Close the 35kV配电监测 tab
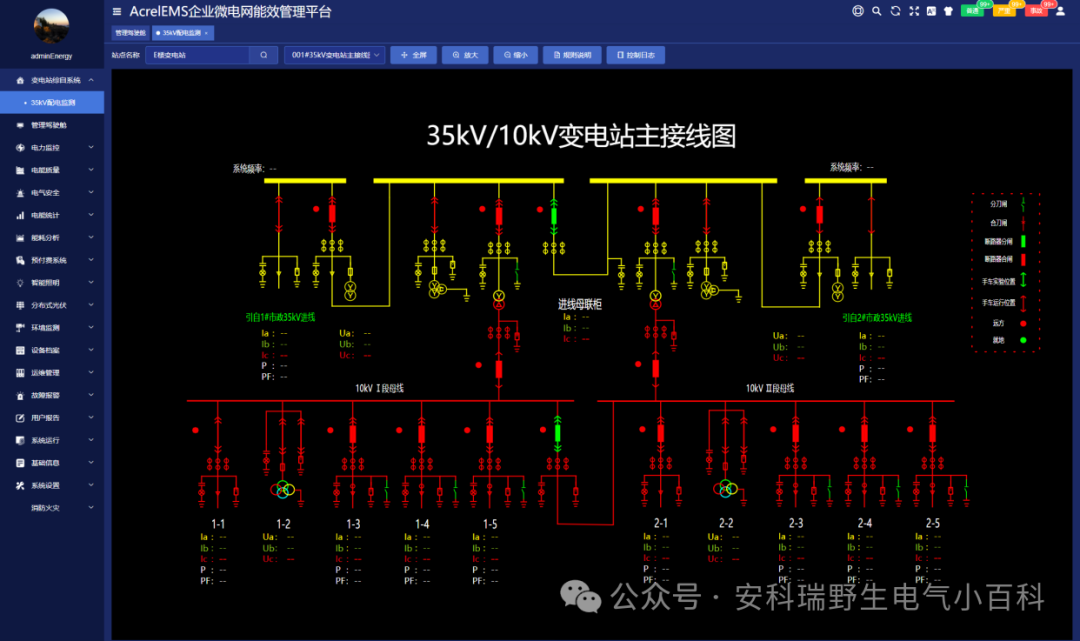 [x=207, y=33]
